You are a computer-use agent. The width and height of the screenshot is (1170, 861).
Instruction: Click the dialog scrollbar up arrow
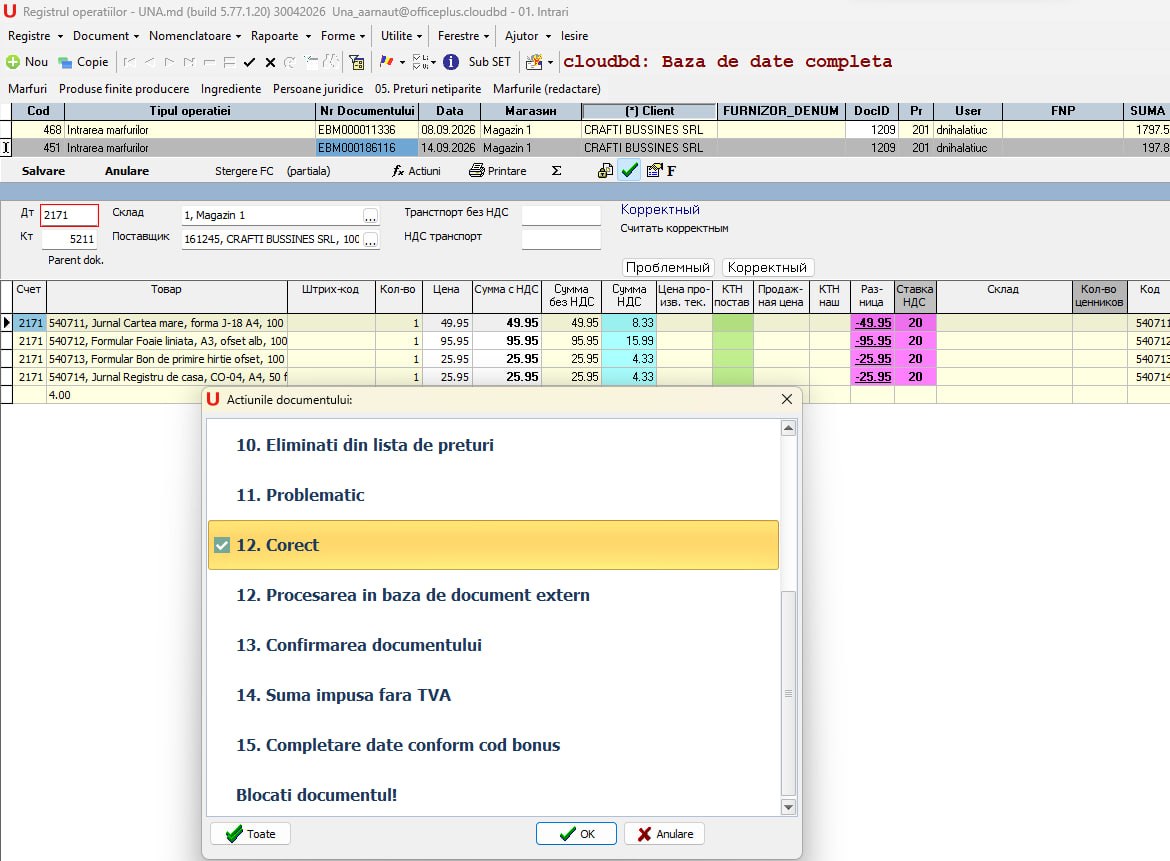coord(788,428)
